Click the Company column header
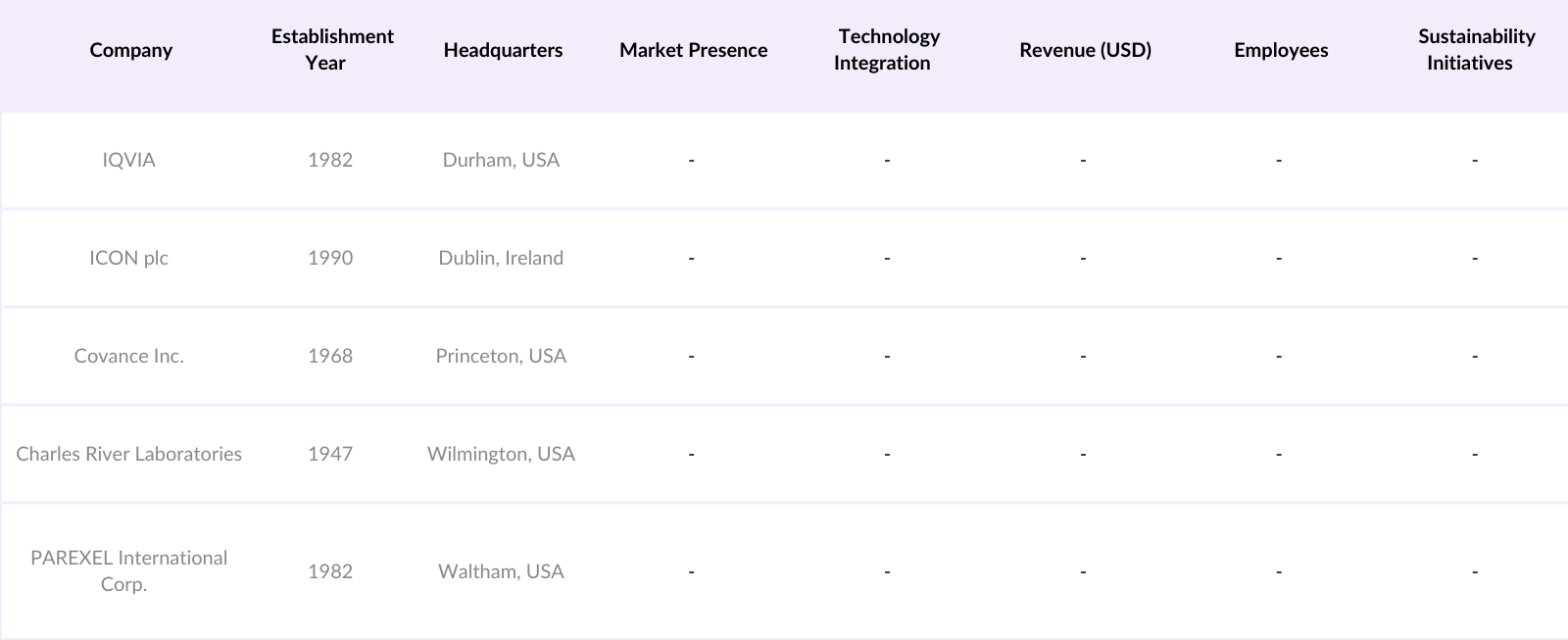Viewport: 1568px width, 640px height. click(130, 50)
